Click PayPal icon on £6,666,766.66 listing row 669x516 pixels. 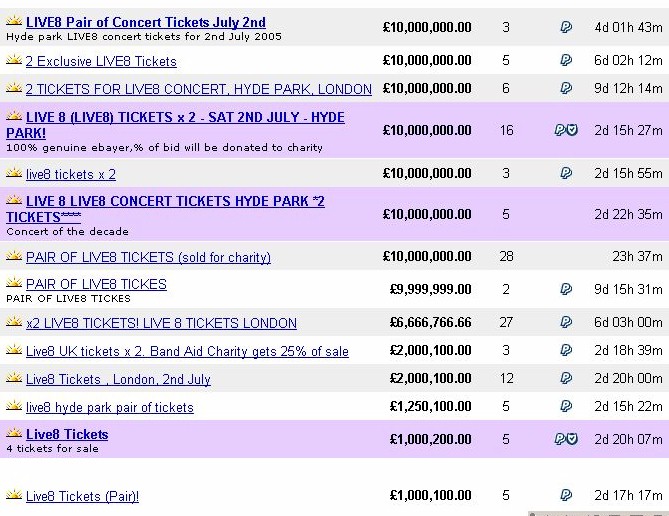coord(566,322)
